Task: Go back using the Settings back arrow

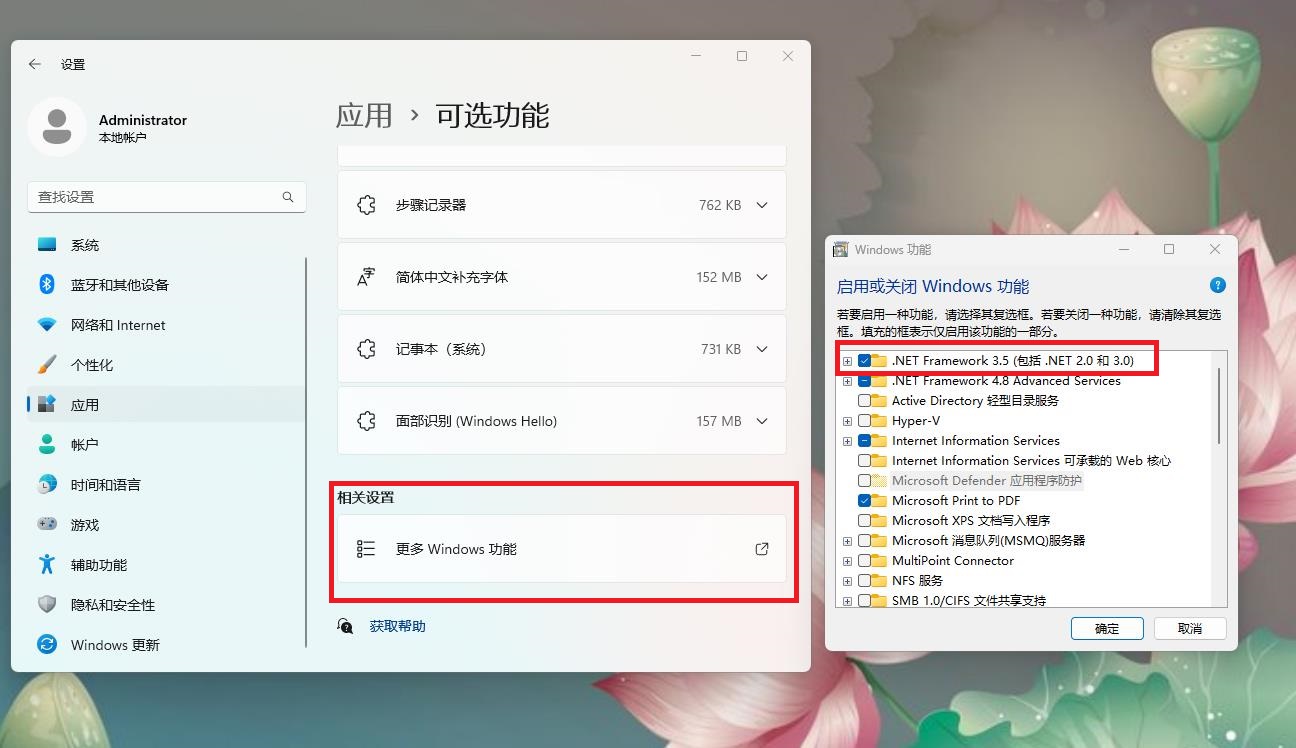Action: [x=35, y=64]
